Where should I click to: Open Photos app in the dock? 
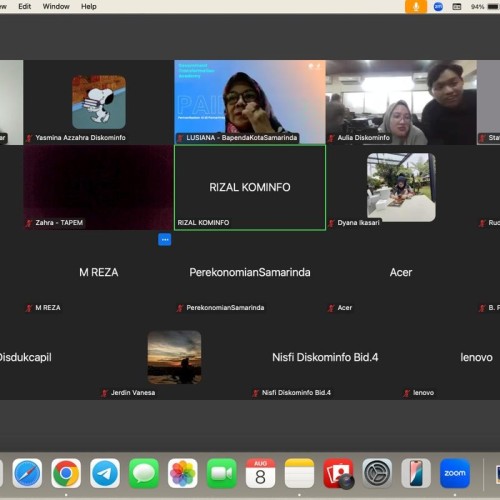[x=183, y=473]
